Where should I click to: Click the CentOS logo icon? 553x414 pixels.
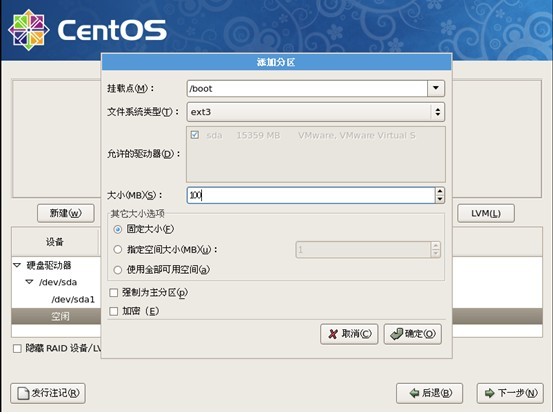point(29,30)
